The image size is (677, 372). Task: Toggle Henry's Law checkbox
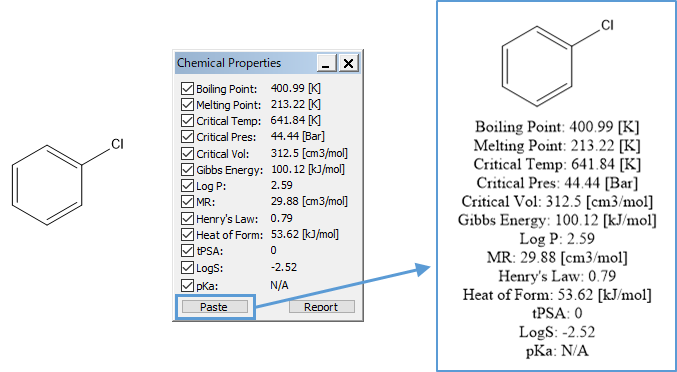(x=187, y=219)
